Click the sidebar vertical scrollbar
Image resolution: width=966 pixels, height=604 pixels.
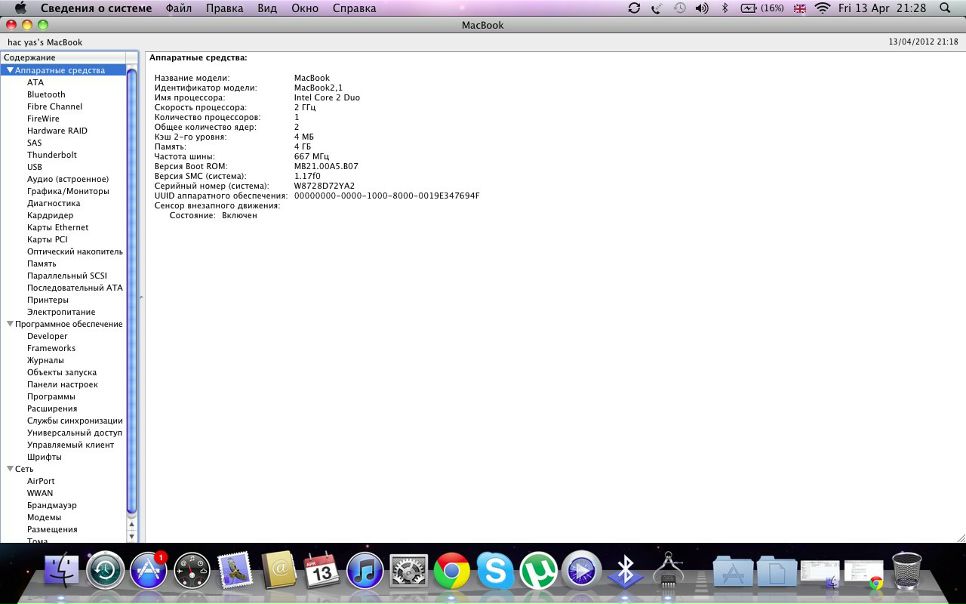[x=132, y=300]
